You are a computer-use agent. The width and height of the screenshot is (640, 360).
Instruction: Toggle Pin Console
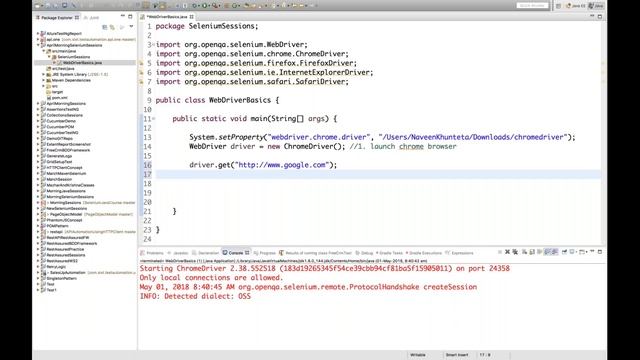[564, 252]
